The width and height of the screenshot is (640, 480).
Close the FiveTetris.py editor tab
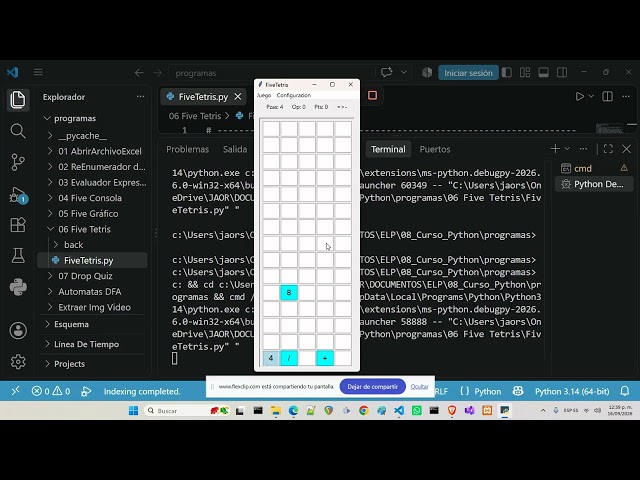[x=238, y=97]
